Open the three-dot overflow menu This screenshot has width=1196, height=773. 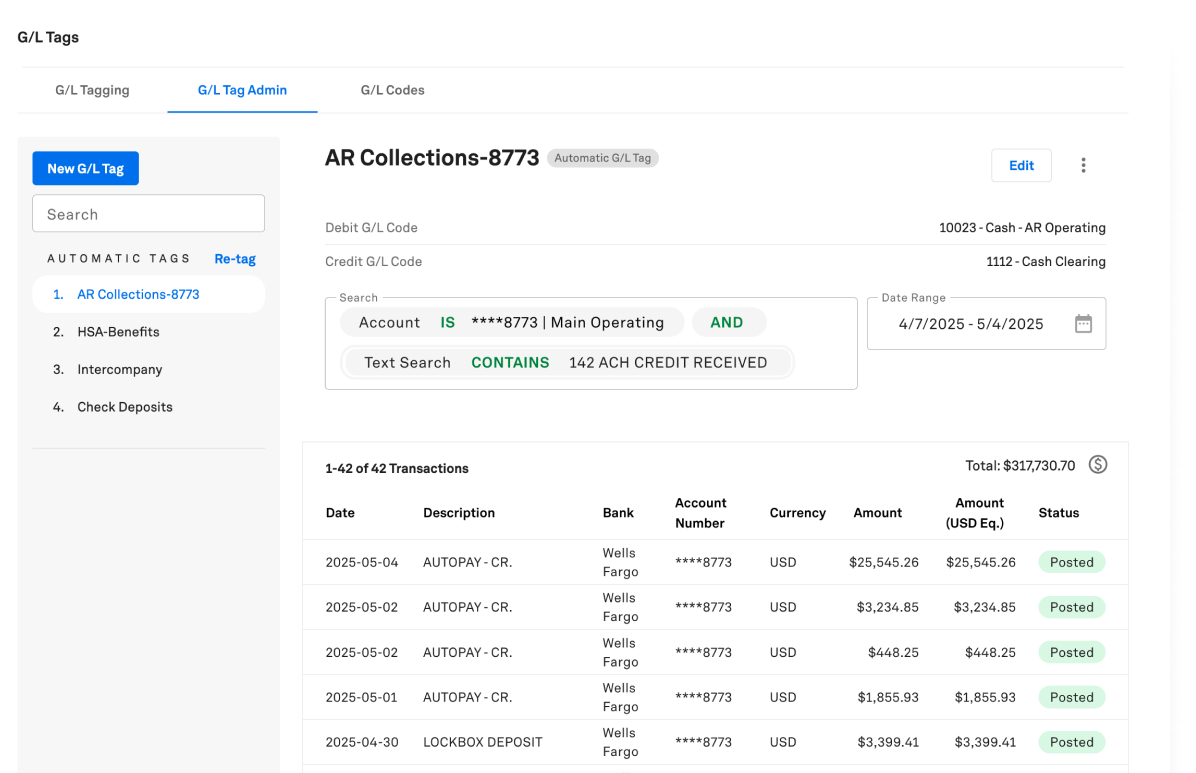[1084, 165]
